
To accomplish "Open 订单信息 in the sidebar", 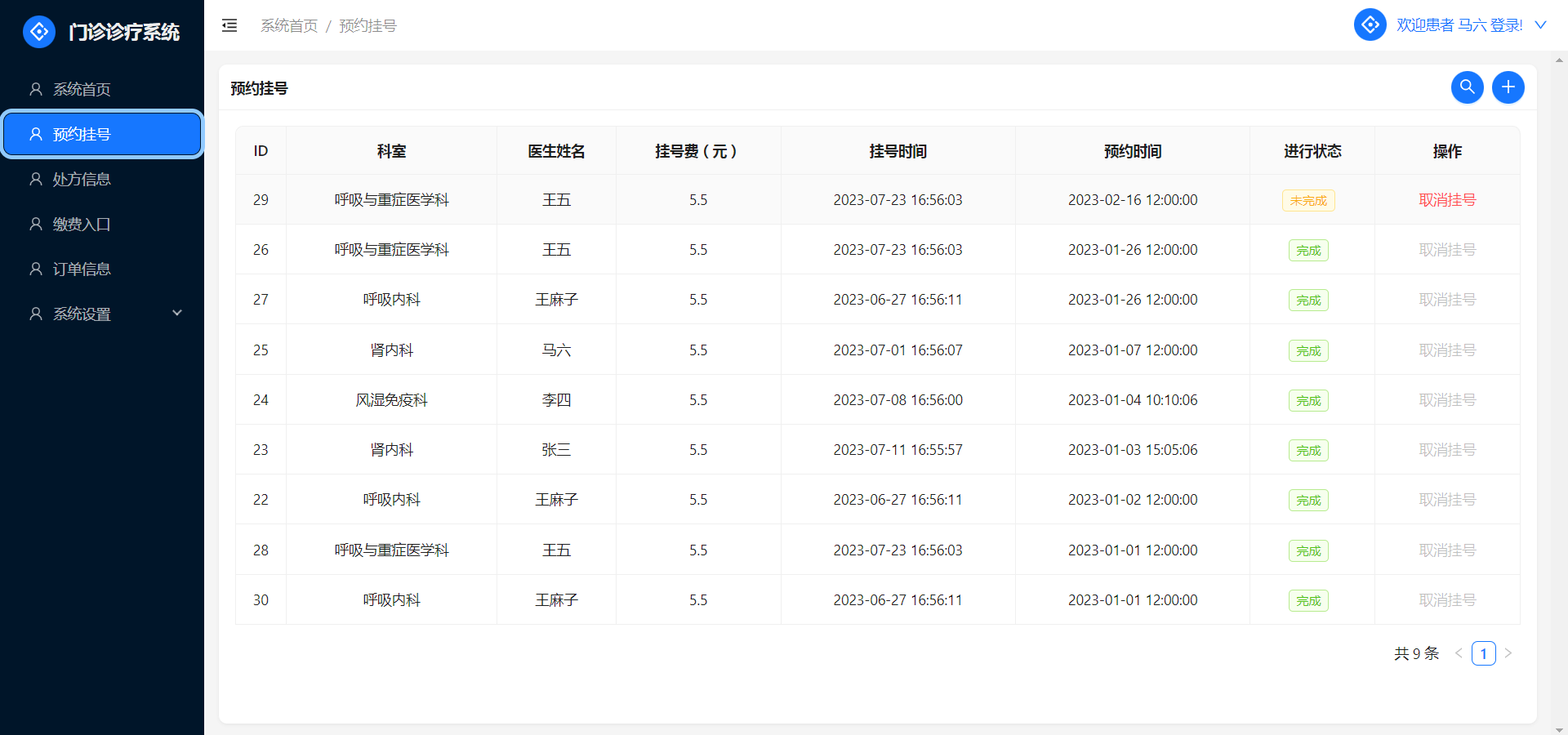I will coord(102,269).
